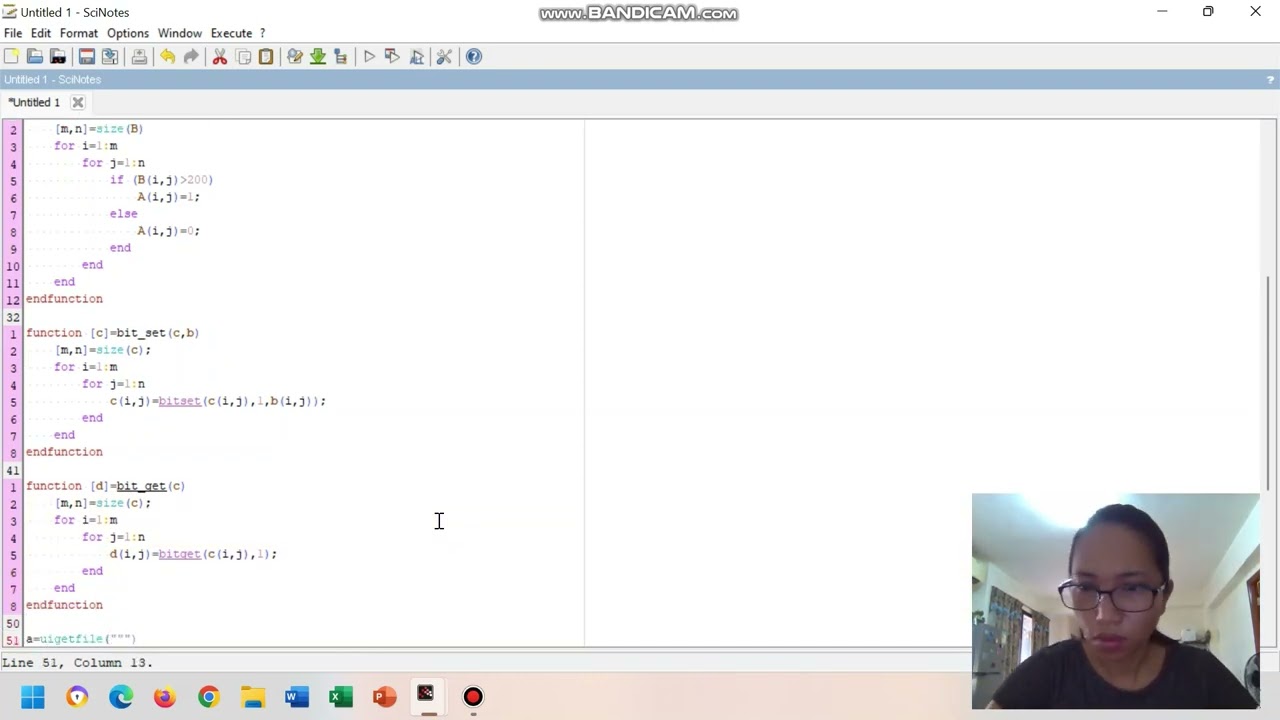Image resolution: width=1280 pixels, height=720 pixels.
Task: Paste using clipboard icon
Action: (x=266, y=57)
